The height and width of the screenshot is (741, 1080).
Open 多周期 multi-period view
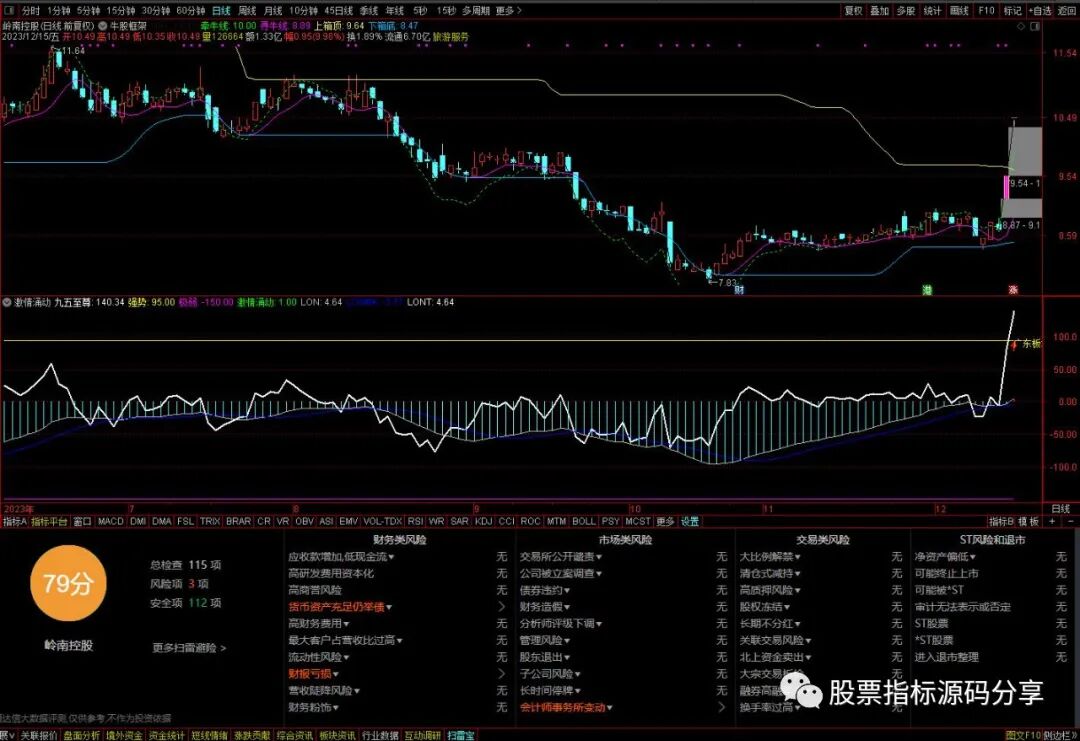[x=476, y=11]
